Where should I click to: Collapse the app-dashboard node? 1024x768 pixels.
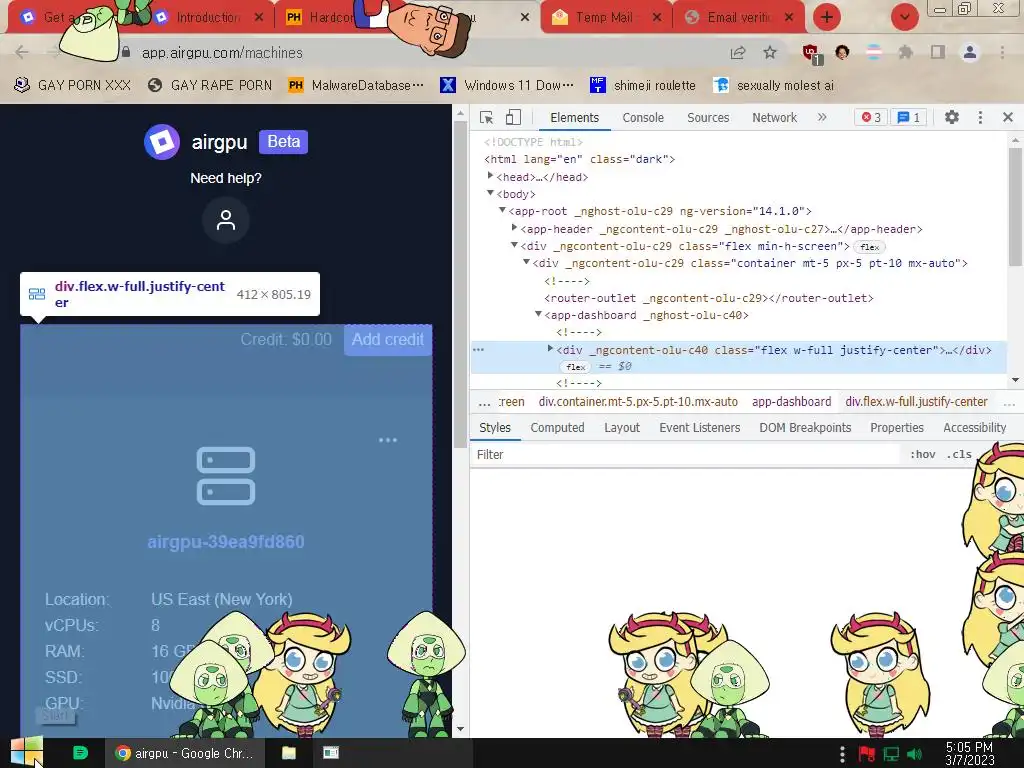click(x=538, y=315)
